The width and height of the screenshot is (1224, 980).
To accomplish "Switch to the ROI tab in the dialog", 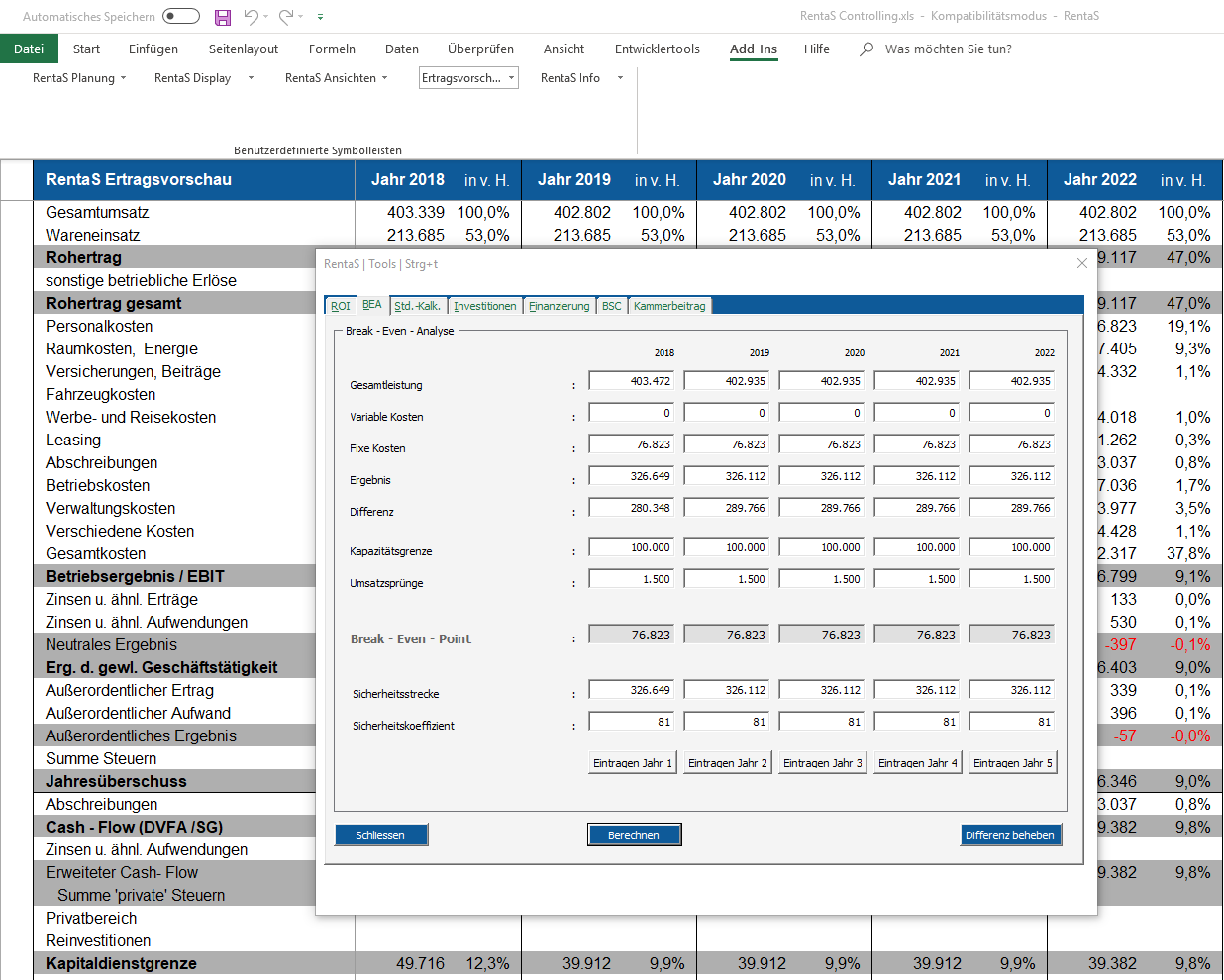I will [340, 306].
